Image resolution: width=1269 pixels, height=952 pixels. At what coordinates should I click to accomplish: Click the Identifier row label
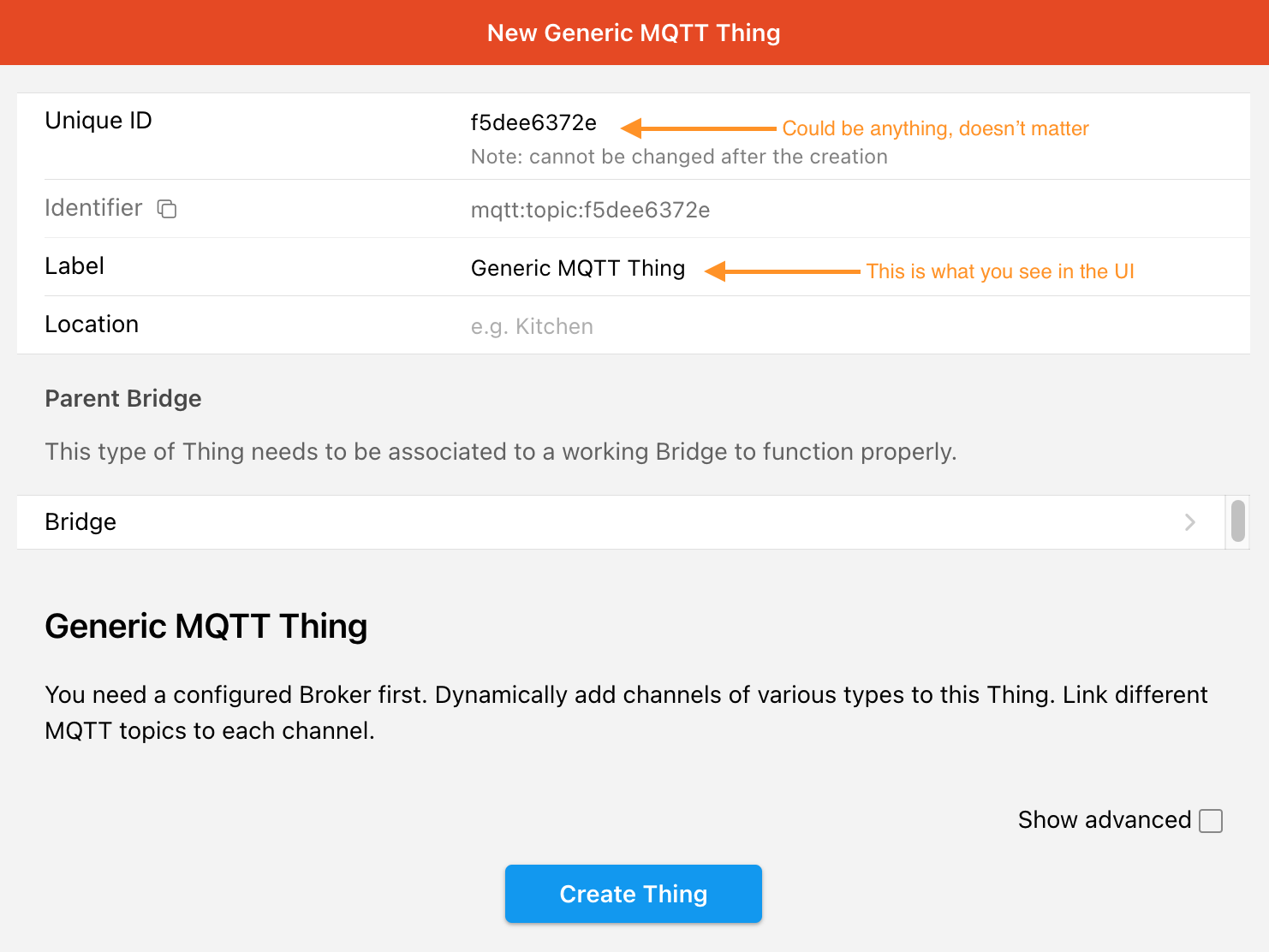pos(93,208)
